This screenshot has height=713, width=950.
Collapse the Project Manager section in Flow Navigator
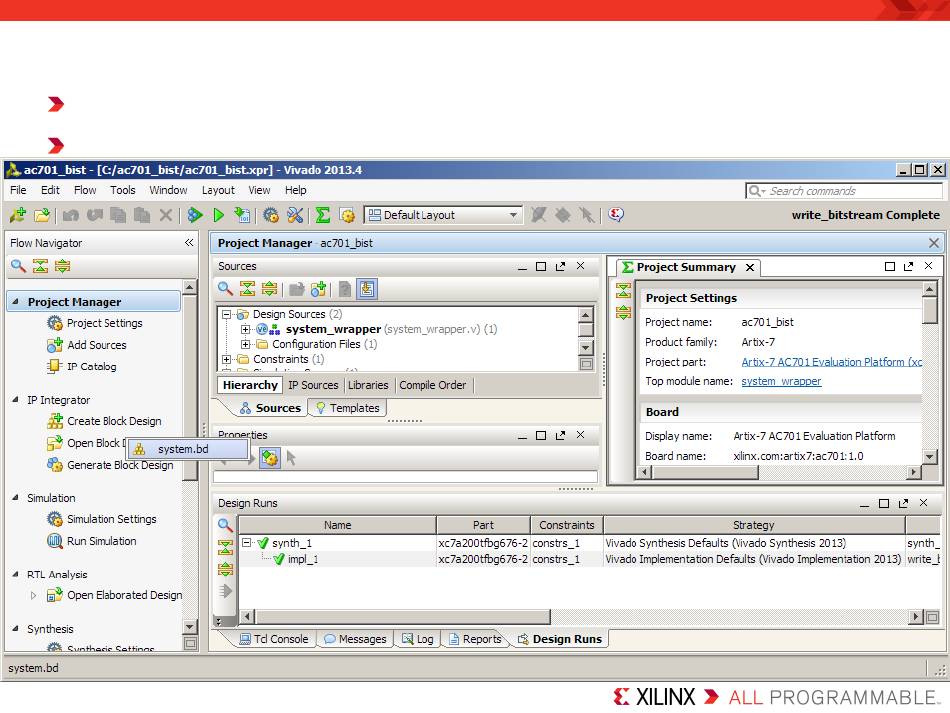click(15, 301)
